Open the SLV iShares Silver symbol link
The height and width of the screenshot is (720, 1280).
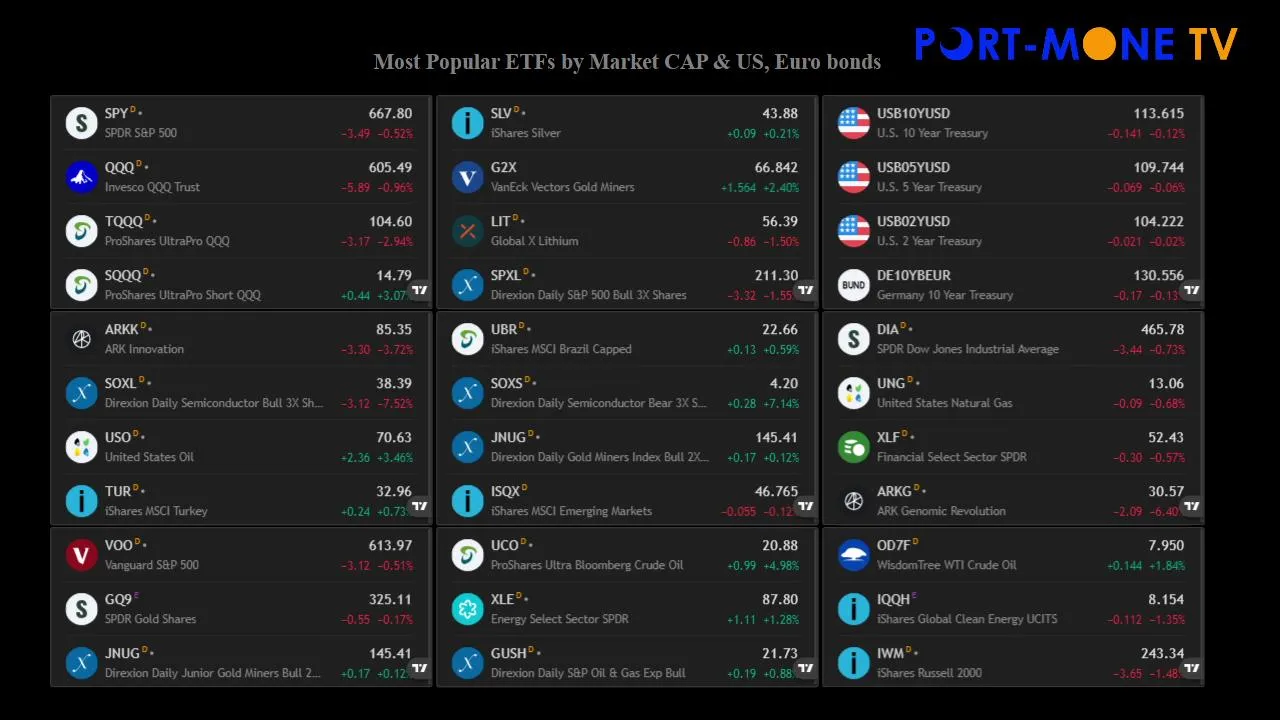click(x=501, y=114)
